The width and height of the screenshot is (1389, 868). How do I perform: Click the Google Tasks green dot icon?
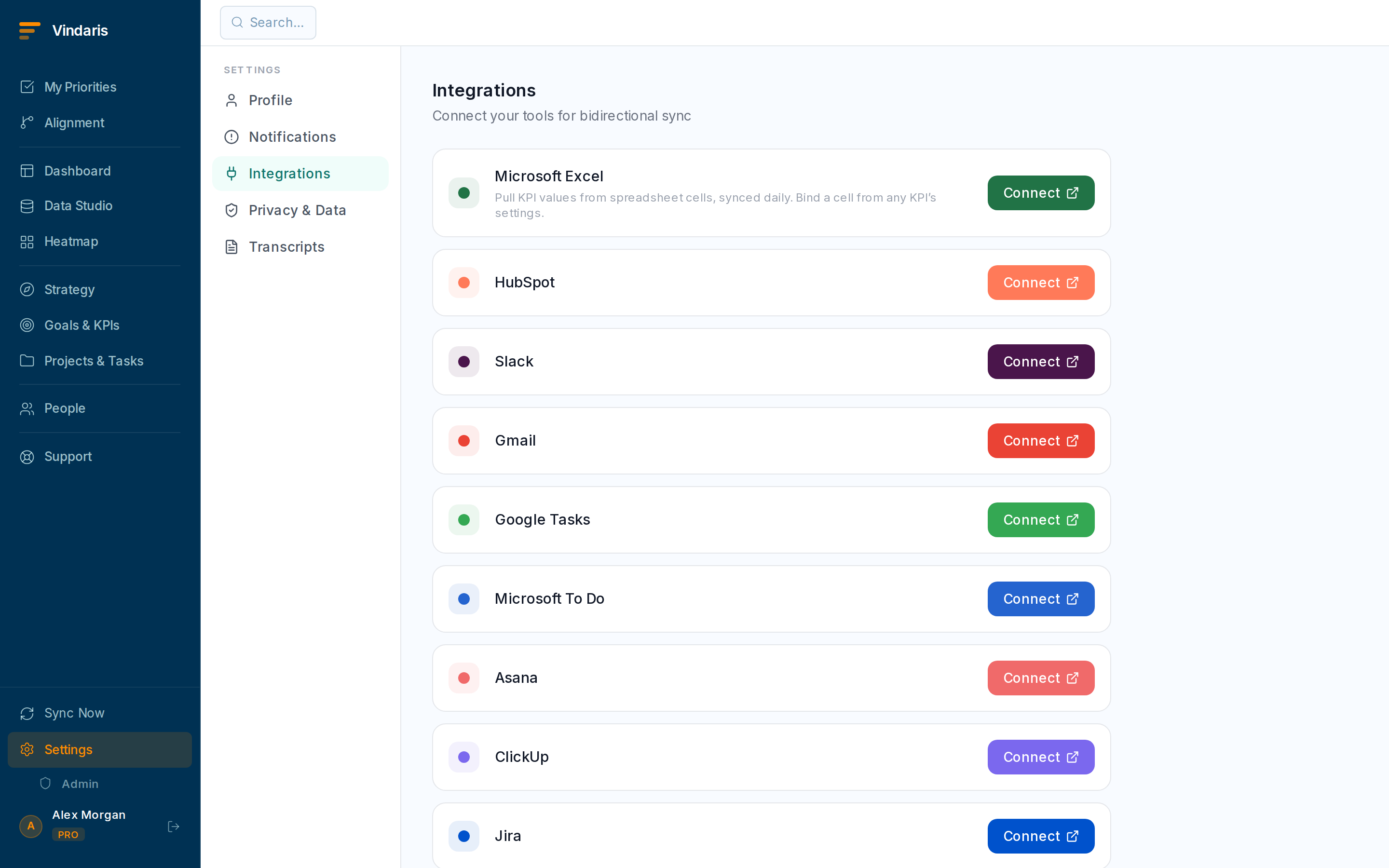(464, 520)
